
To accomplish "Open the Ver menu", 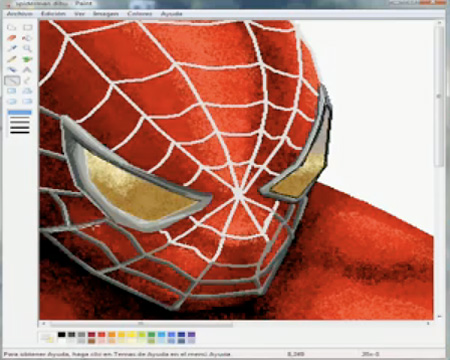I will [x=79, y=14].
